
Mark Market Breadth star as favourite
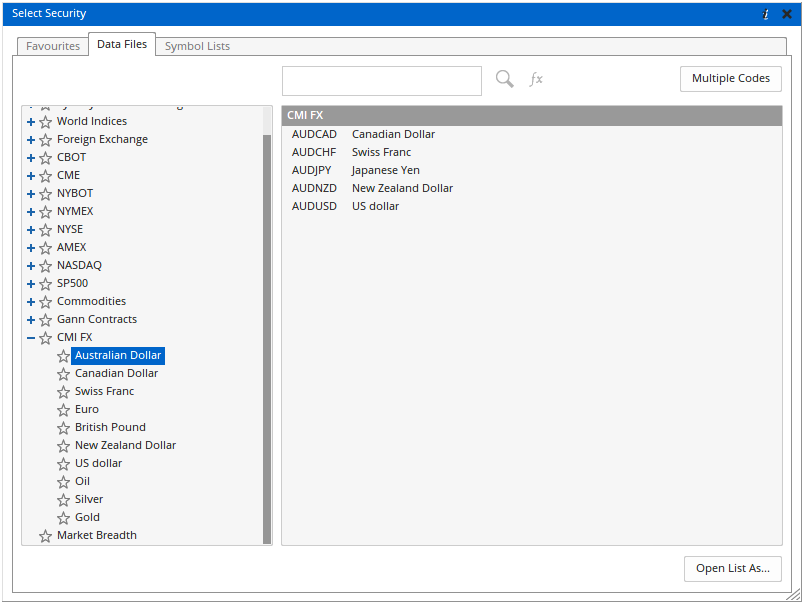pyautogui.click(x=46, y=536)
